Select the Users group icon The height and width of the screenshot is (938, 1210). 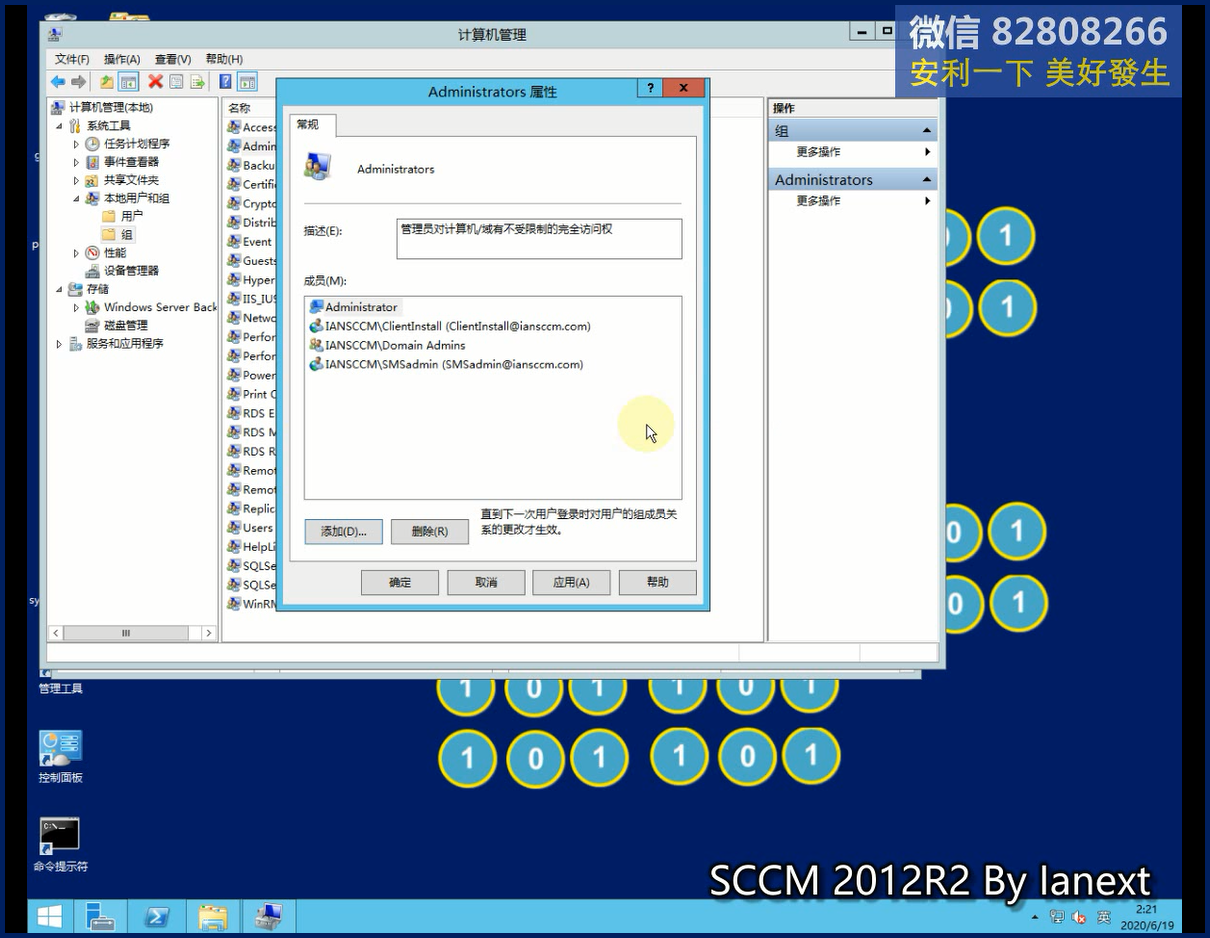tap(234, 528)
